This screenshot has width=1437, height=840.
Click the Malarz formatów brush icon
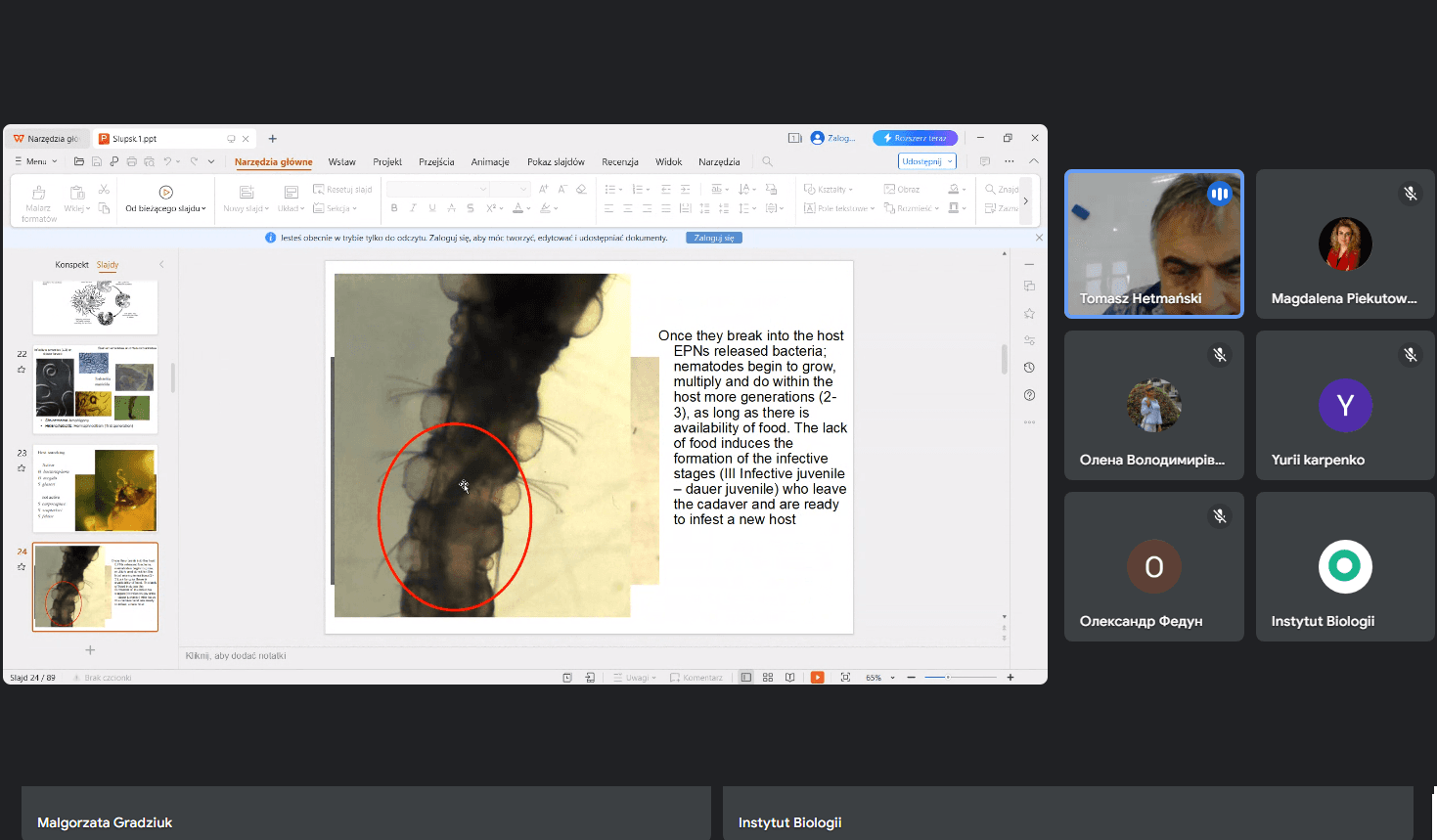tap(39, 193)
